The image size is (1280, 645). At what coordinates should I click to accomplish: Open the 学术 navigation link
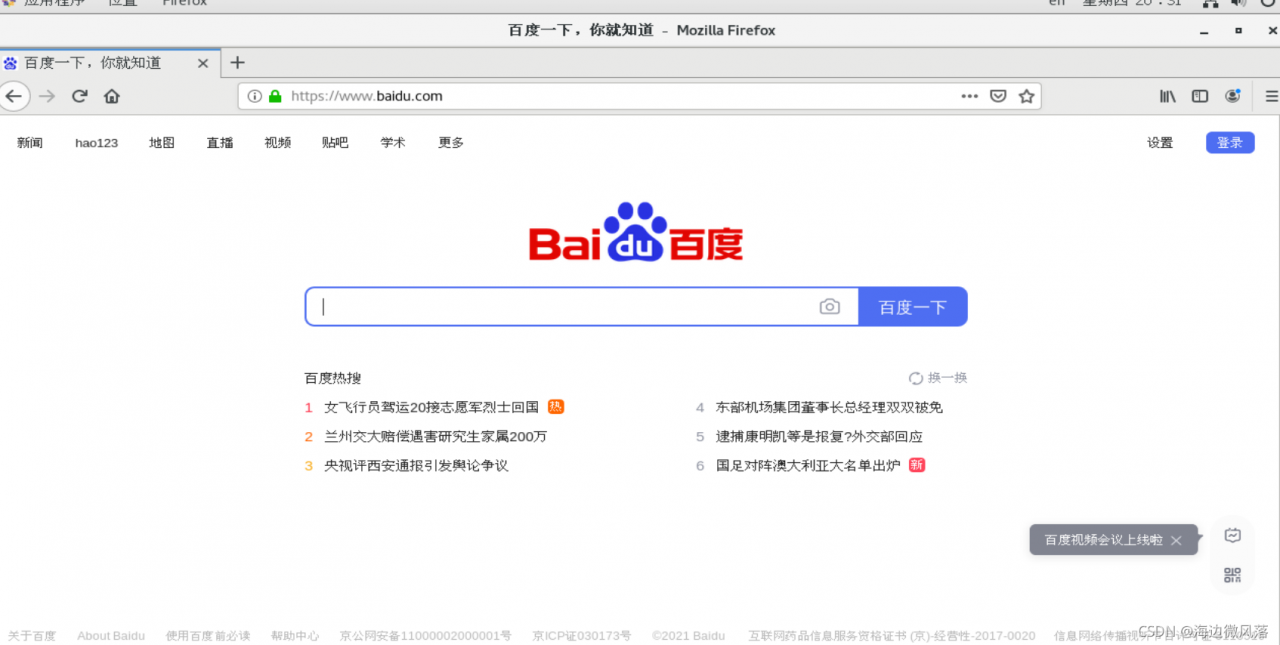coord(393,143)
